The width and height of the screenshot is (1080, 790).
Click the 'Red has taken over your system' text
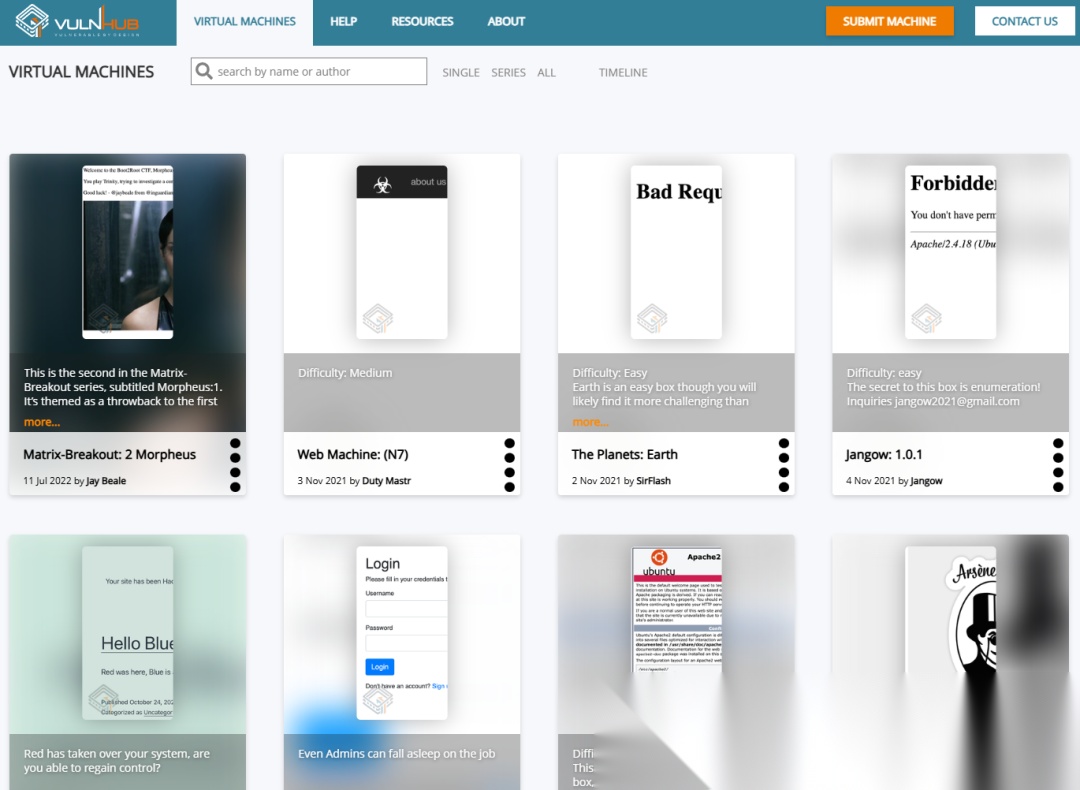(x=116, y=761)
